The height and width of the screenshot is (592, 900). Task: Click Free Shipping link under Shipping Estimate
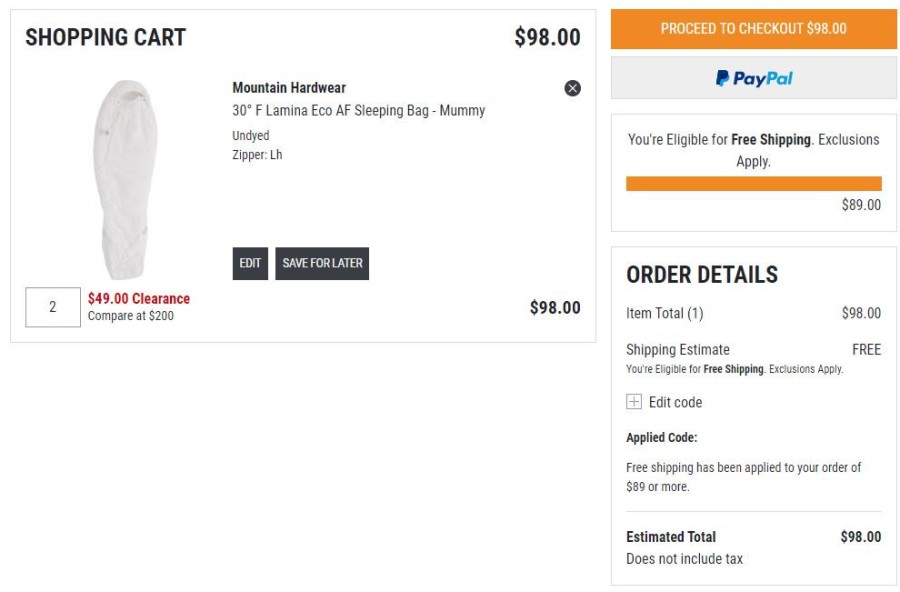[734, 369]
